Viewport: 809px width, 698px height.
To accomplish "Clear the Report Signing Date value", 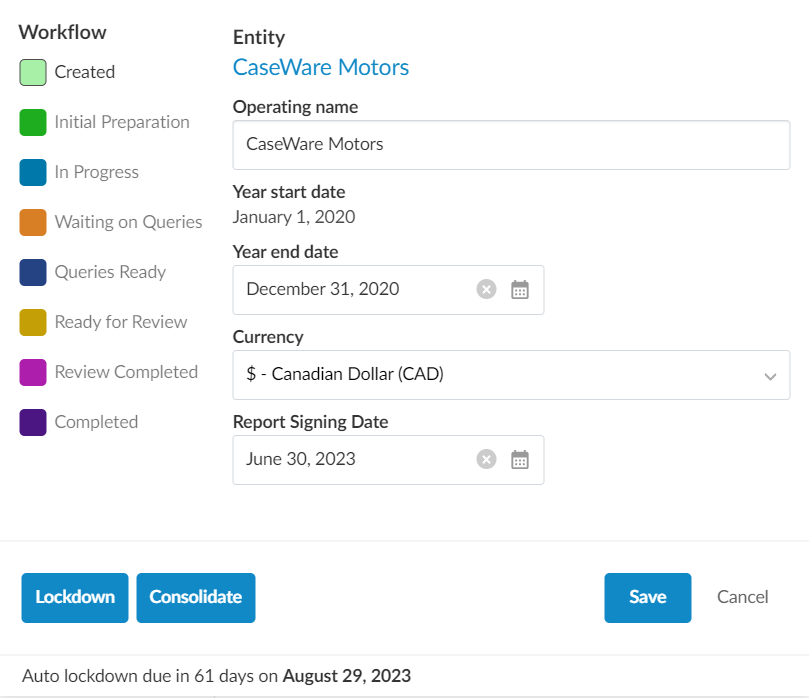I will click(x=486, y=460).
